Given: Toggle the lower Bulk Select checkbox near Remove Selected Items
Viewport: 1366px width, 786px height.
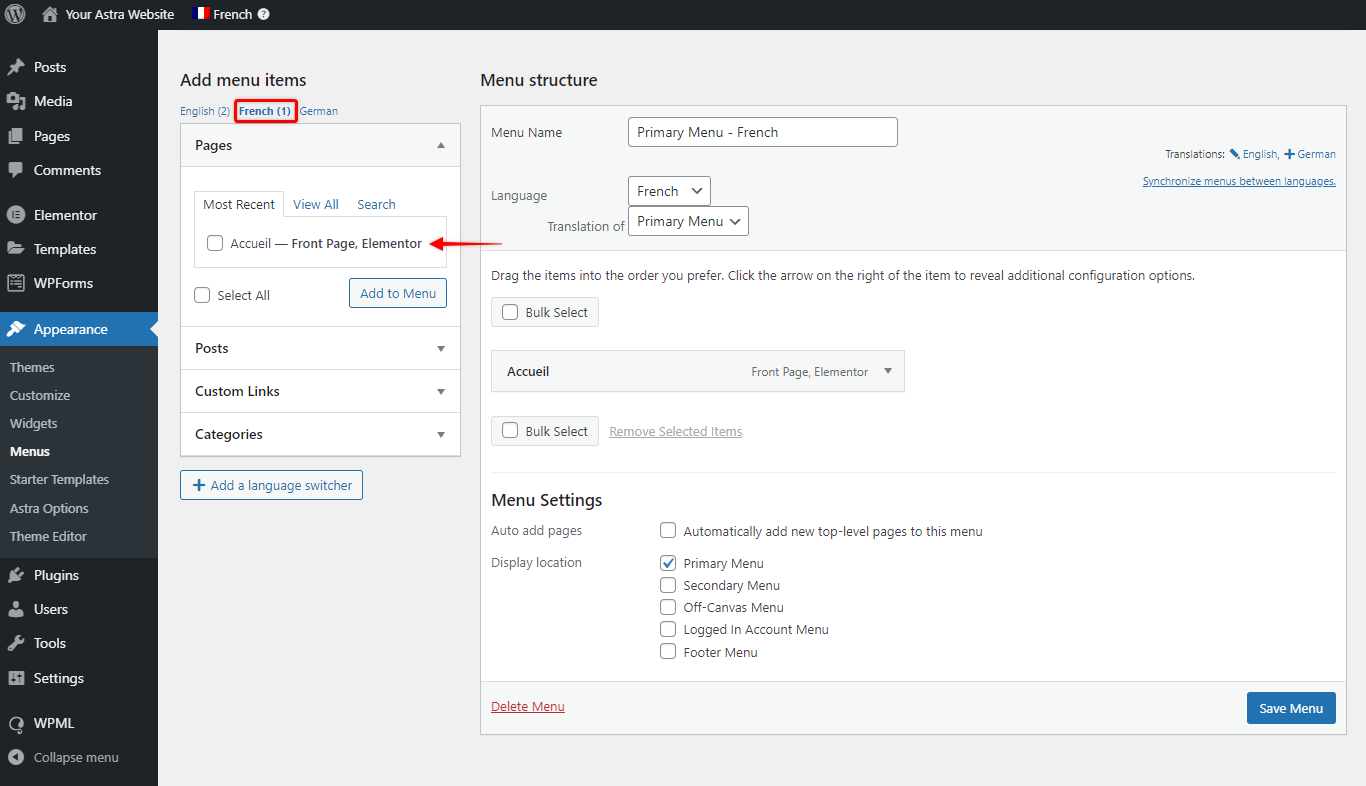Looking at the screenshot, I should pos(510,431).
